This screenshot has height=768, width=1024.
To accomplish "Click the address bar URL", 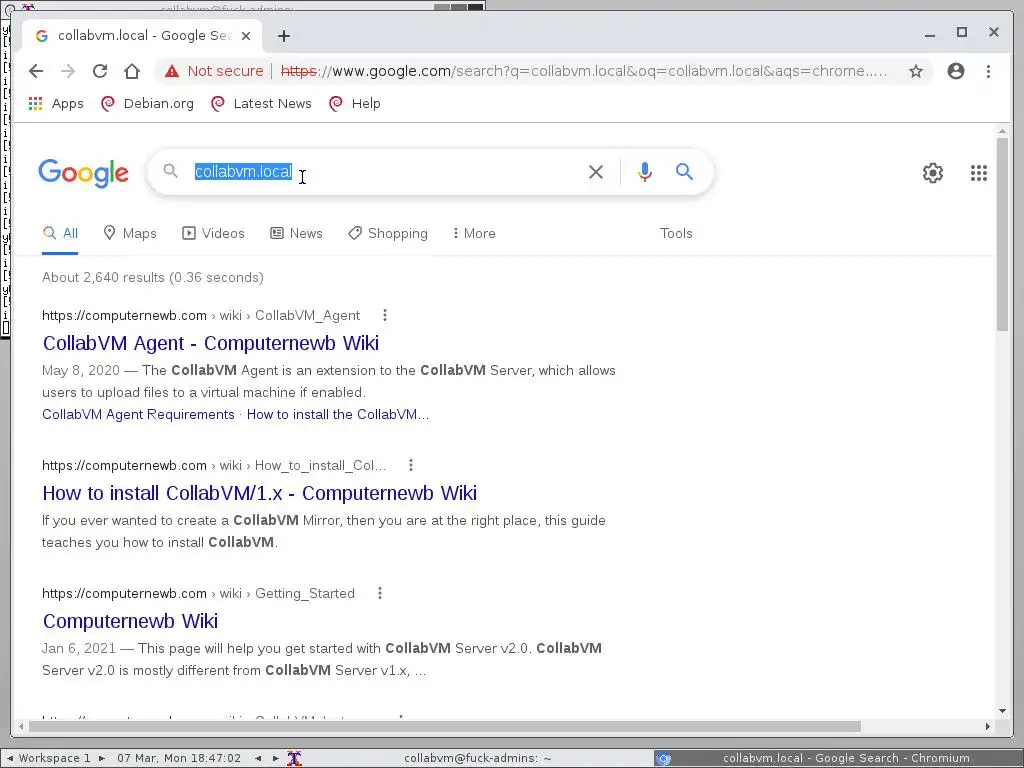I will pyautogui.click(x=584, y=71).
